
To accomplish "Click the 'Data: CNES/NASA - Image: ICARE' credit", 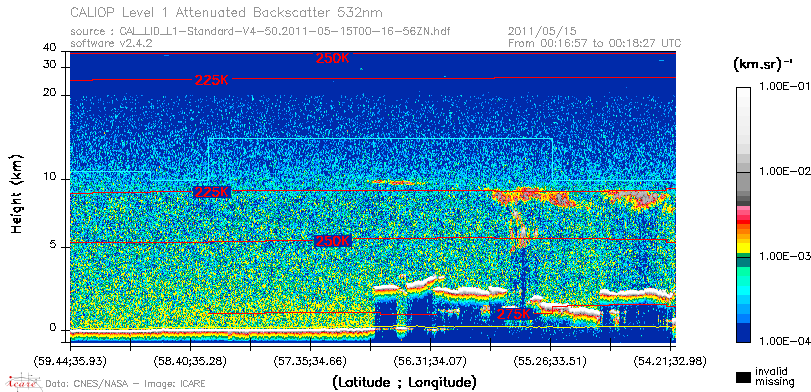I will pyautogui.click(x=126, y=384).
